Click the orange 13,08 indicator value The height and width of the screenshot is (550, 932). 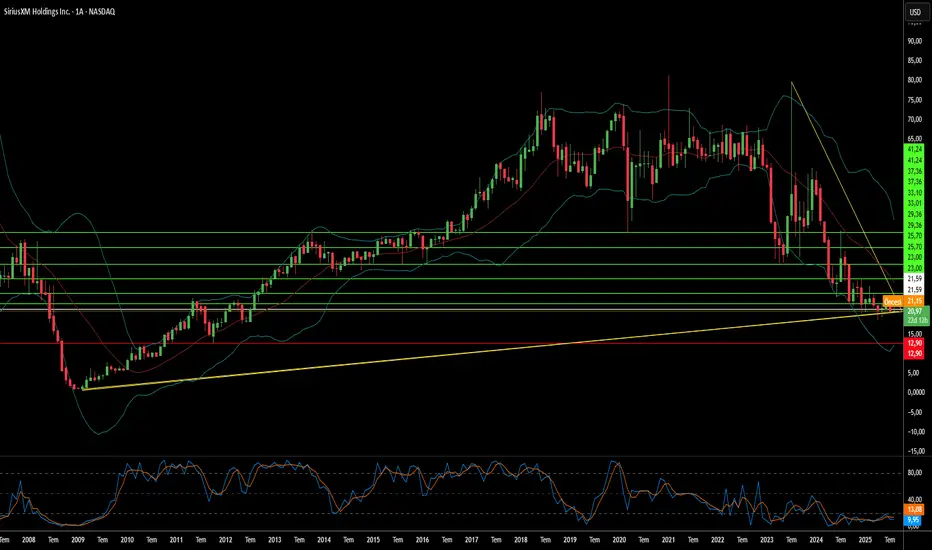pyautogui.click(x=914, y=510)
